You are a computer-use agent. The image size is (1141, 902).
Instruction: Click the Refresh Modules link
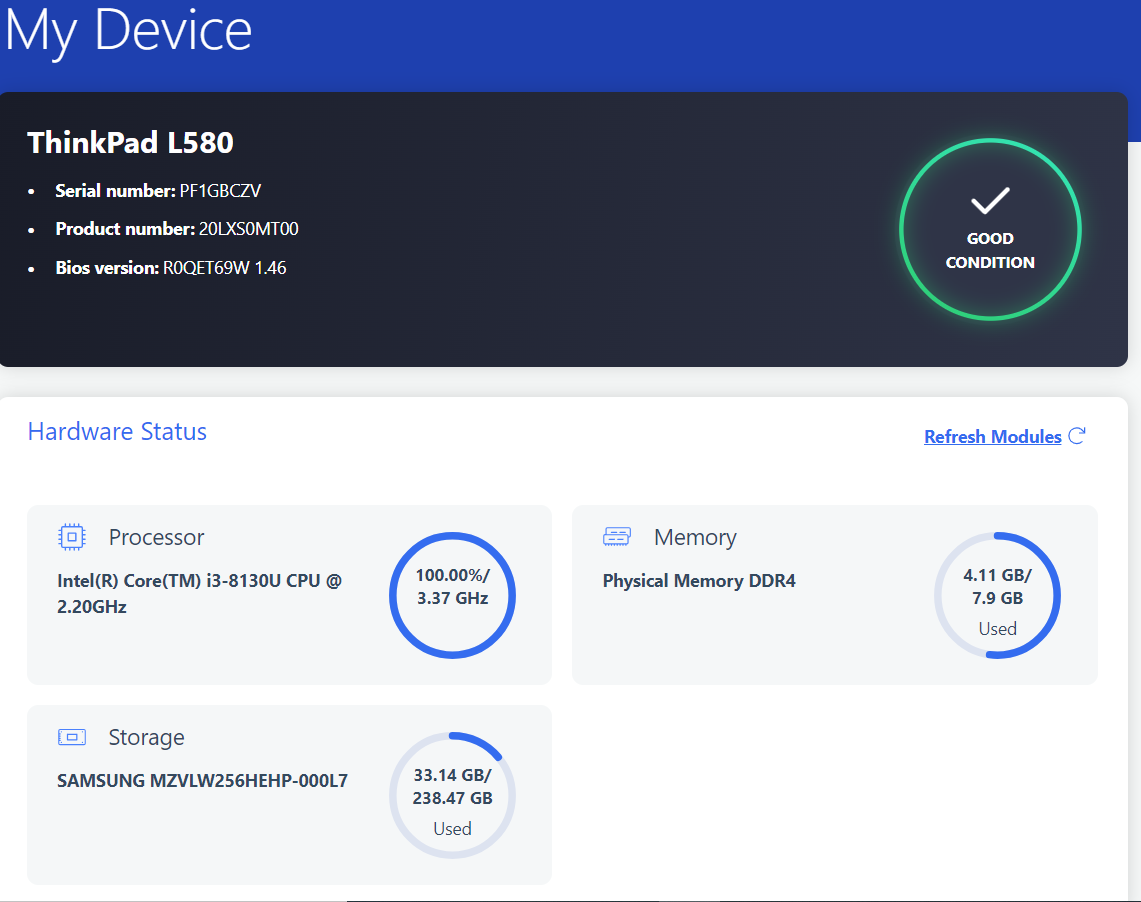[992, 437]
